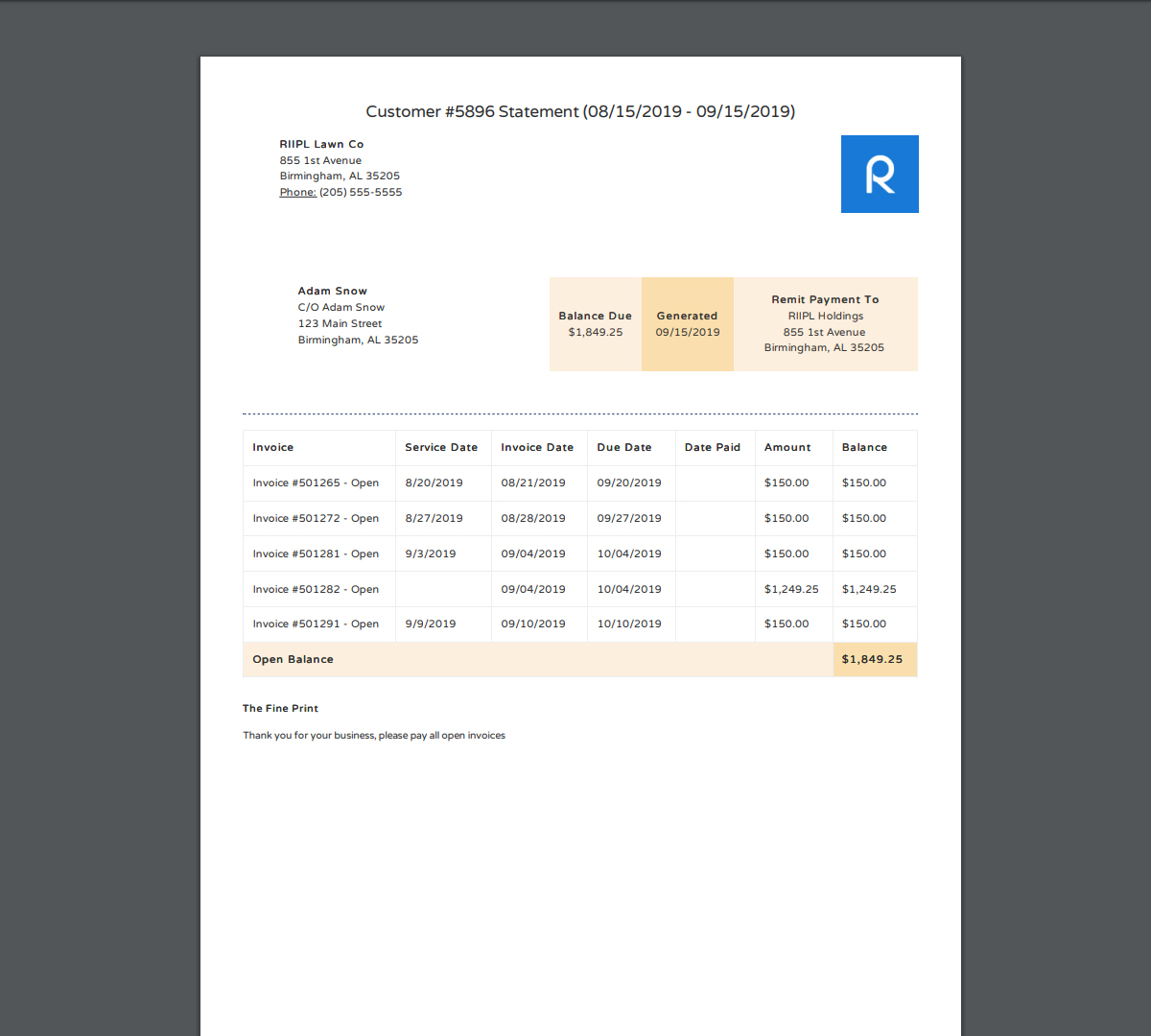Sort by the Invoice column header
The width and height of the screenshot is (1151, 1036).
tap(272, 447)
